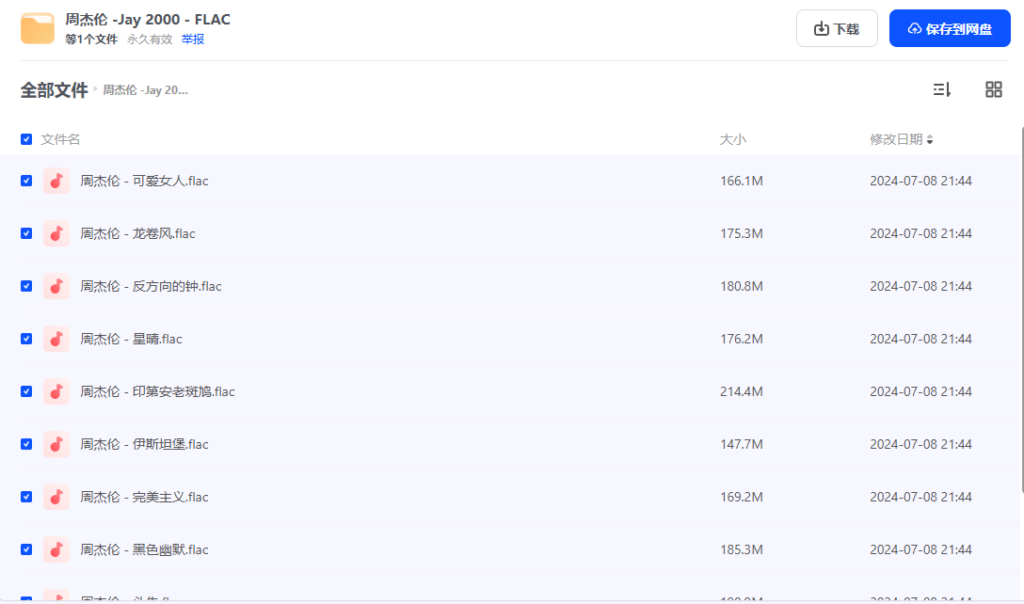The image size is (1024, 604).
Task: Click the share title 周杰伦 -Jay 2000 - FLAC
Action: (x=148, y=20)
